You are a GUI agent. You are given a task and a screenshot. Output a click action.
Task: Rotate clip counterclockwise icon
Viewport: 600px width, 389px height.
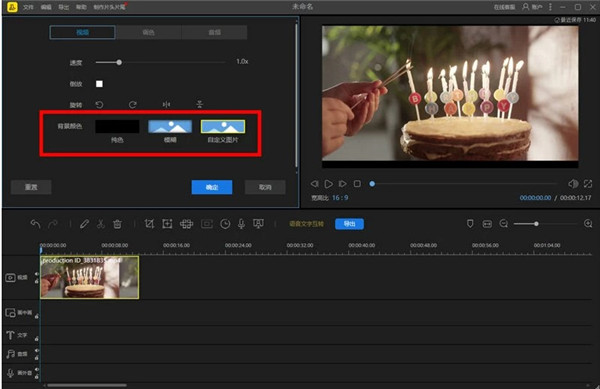point(99,104)
